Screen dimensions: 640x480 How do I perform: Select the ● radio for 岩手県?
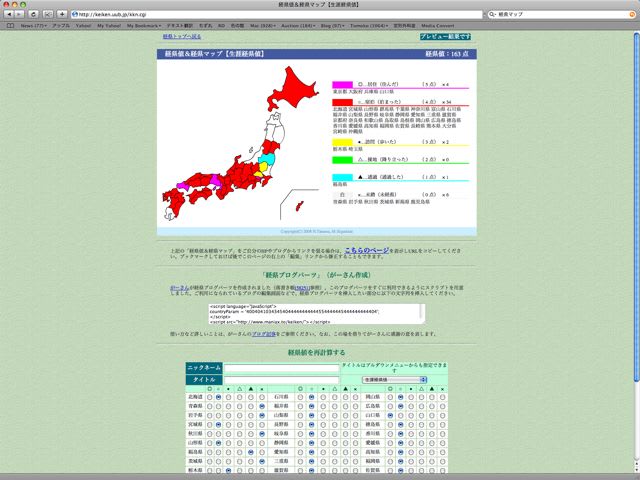tap(228, 416)
